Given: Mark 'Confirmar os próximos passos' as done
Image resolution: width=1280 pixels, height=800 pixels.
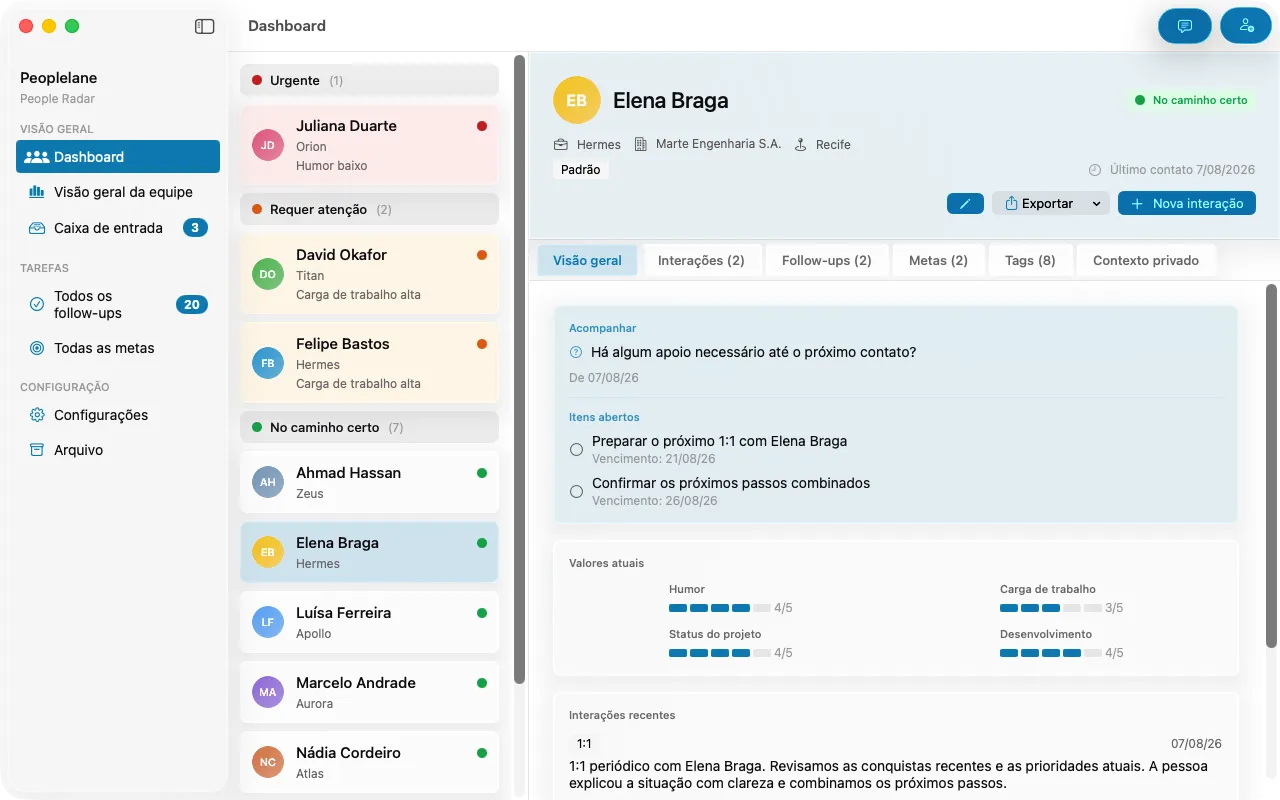Looking at the screenshot, I should 576,492.
